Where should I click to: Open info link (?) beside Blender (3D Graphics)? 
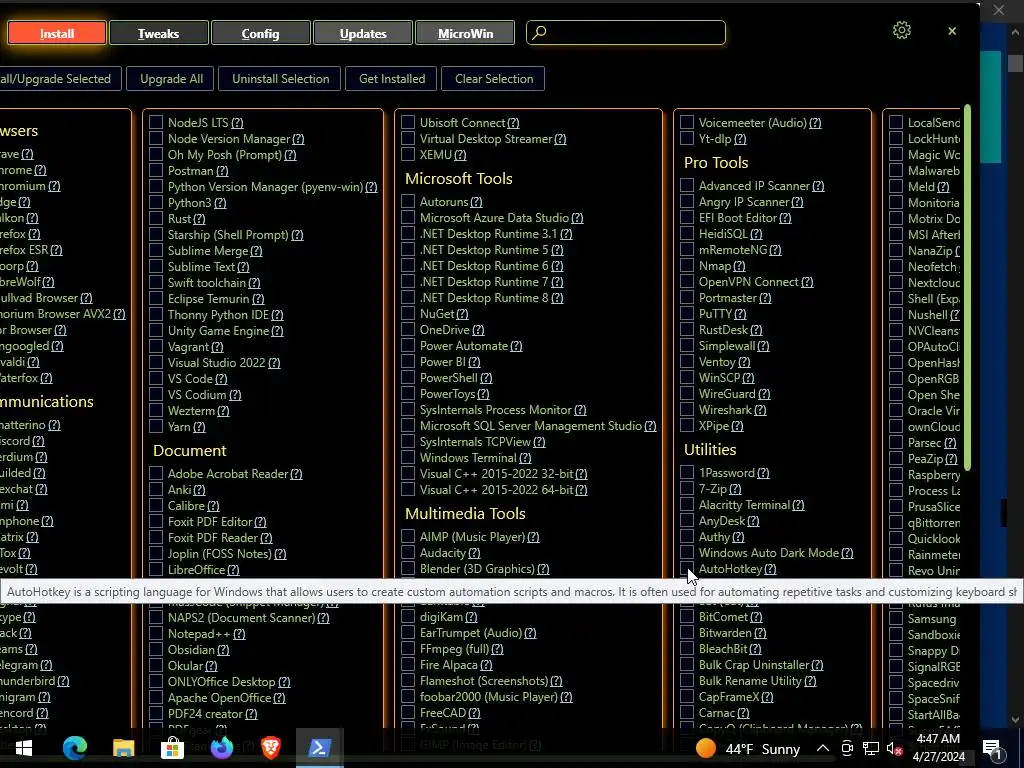coord(543,569)
